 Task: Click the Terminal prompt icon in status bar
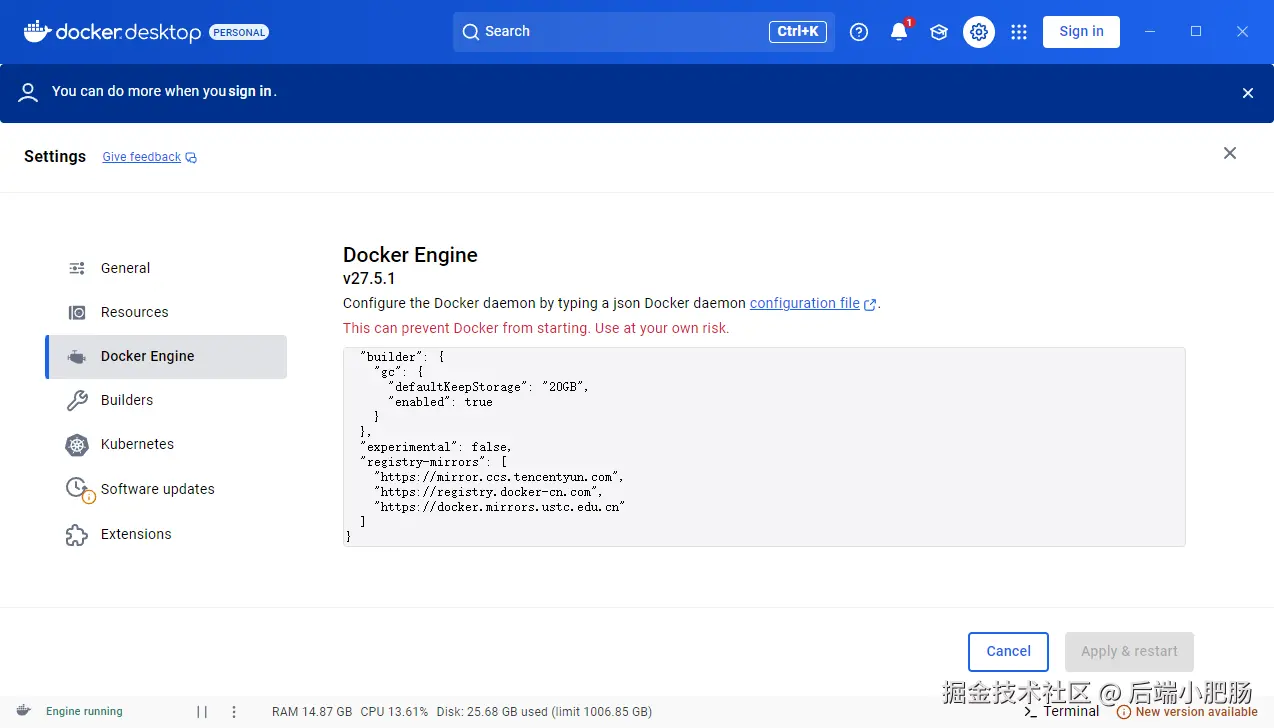click(1030, 712)
